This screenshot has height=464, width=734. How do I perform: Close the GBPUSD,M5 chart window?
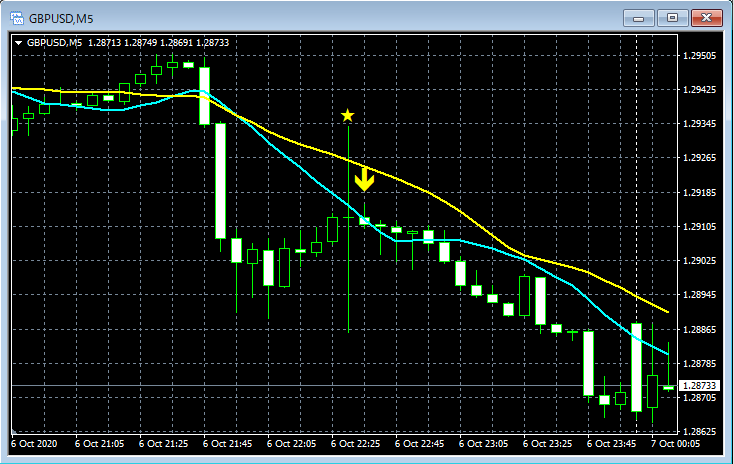pos(706,18)
